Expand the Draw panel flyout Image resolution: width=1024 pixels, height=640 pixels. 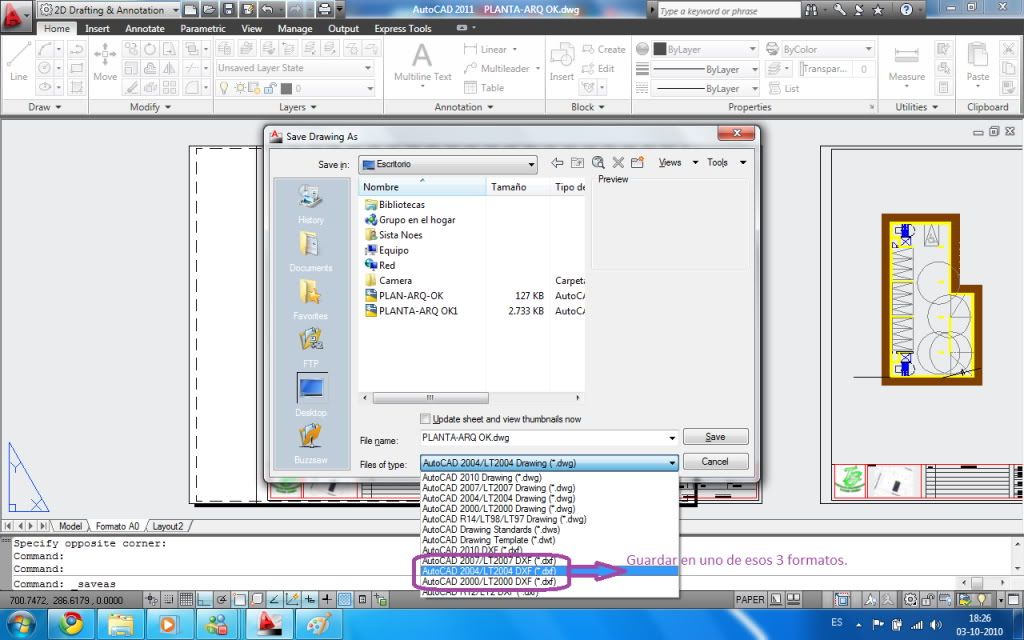coord(44,106)
